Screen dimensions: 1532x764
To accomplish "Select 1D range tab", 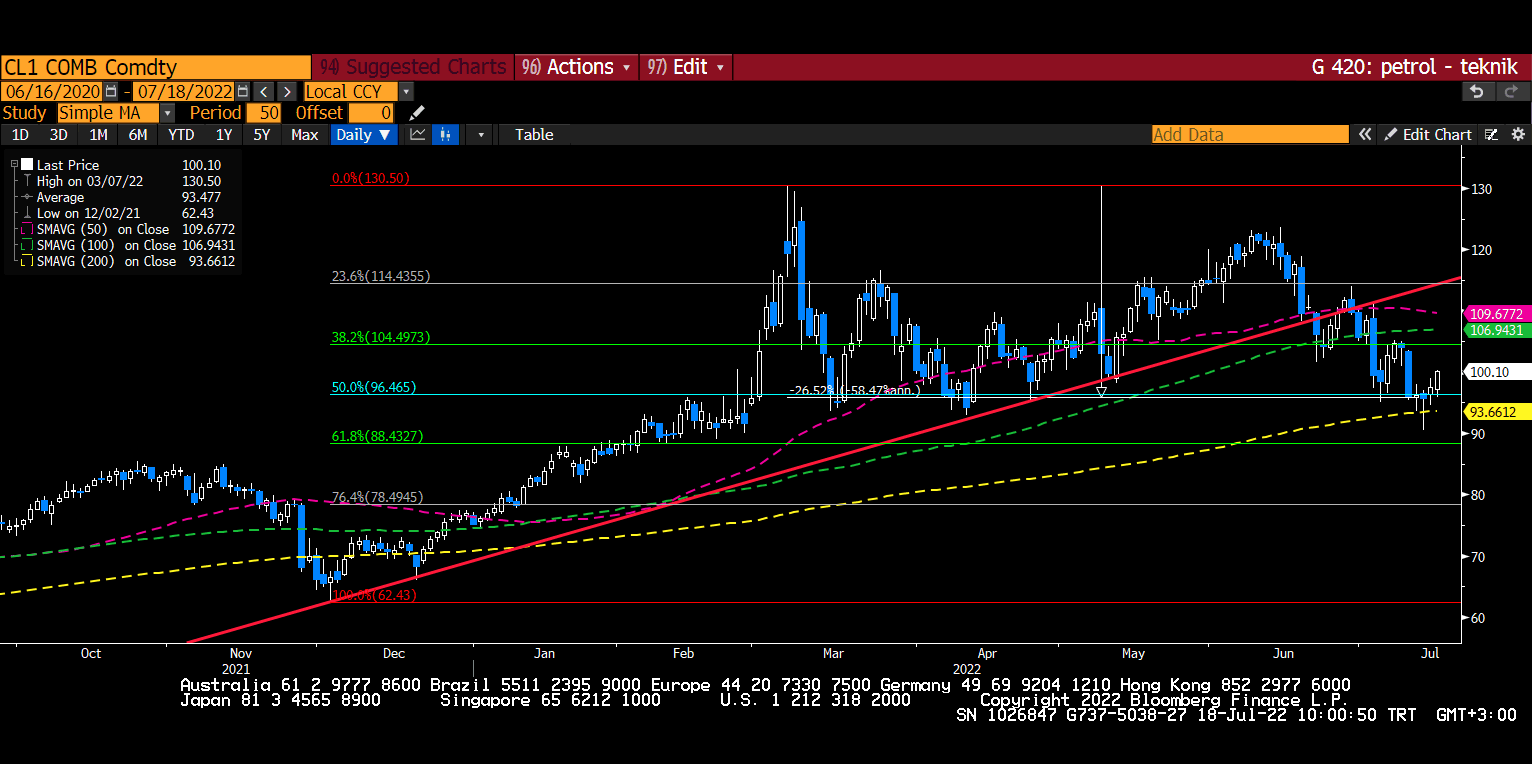I will (20, 135).
